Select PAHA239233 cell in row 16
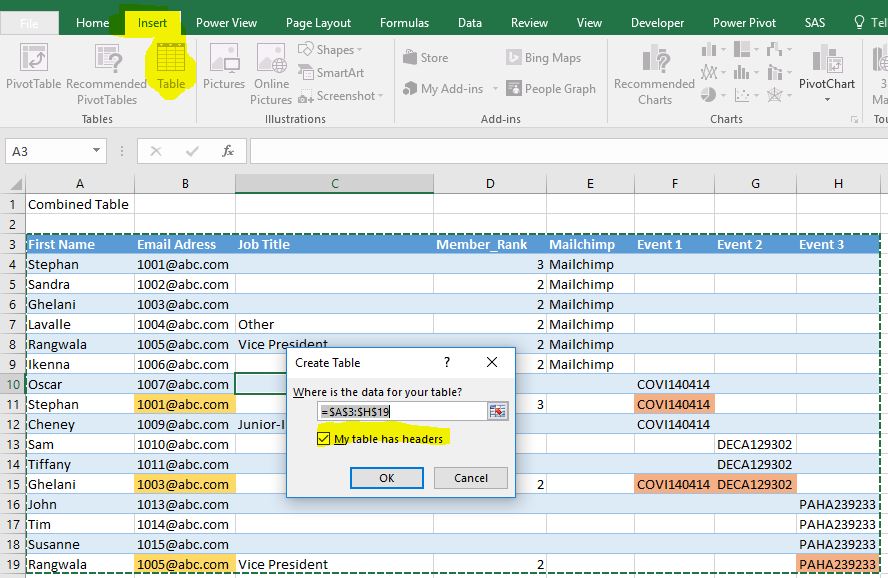 tap(838, 504)
